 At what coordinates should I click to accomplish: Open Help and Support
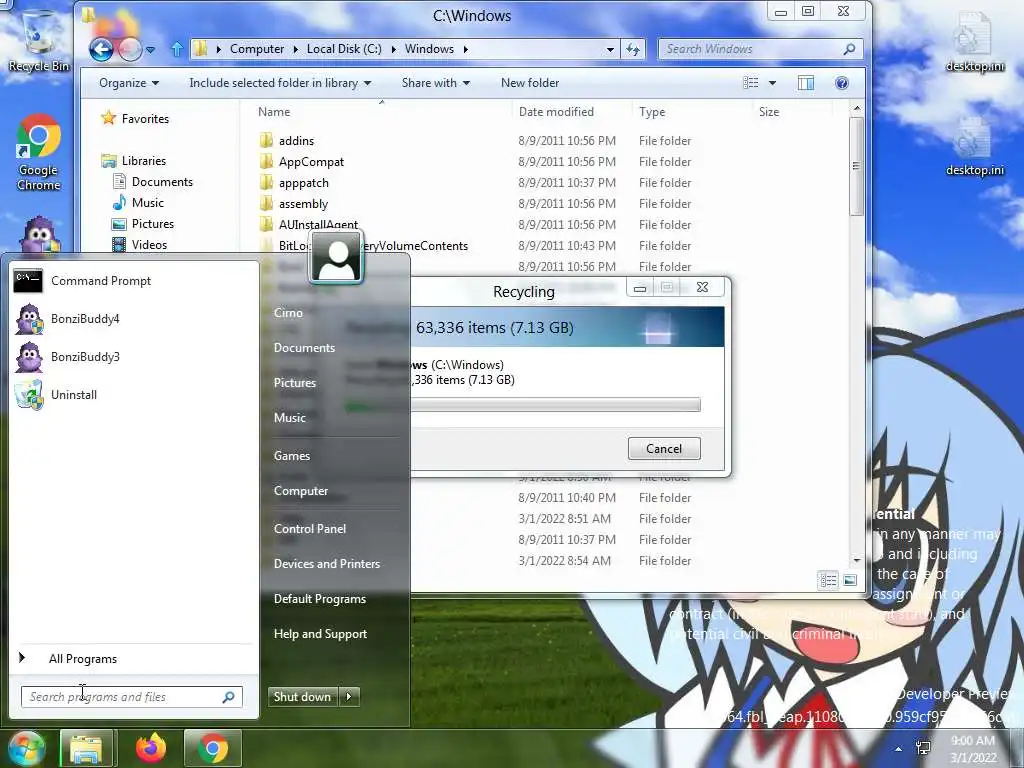320,634
